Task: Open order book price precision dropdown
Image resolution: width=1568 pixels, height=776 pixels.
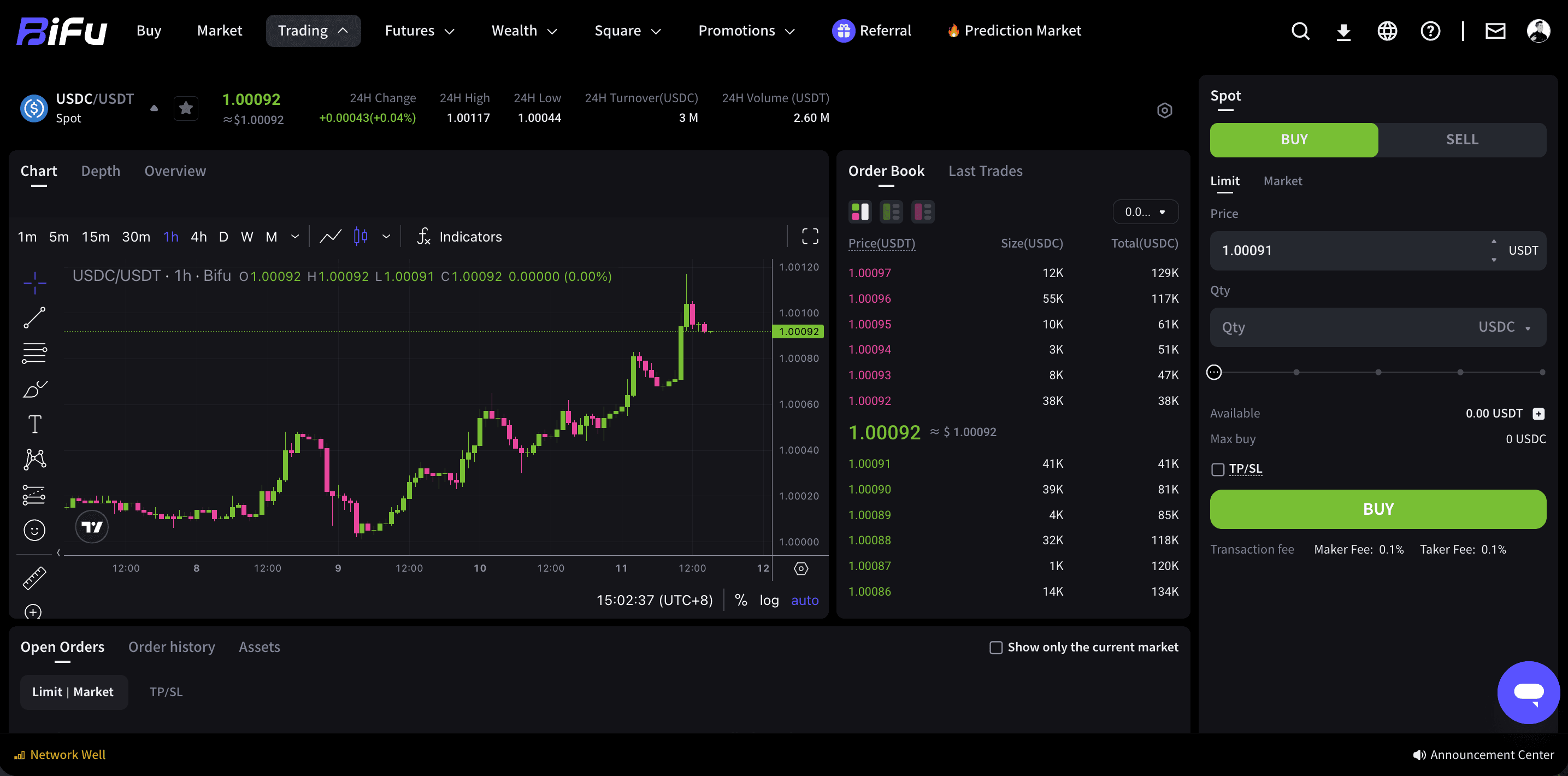Action: pyautogui.click(x=1146, y=212)
